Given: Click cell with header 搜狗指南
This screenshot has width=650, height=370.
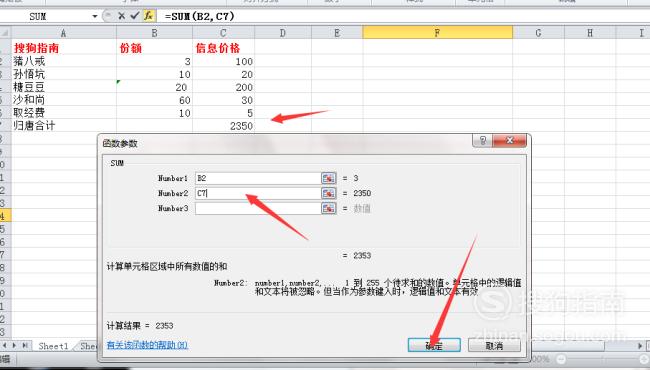Looking at the screenshot, I should [x=63, y=48].
